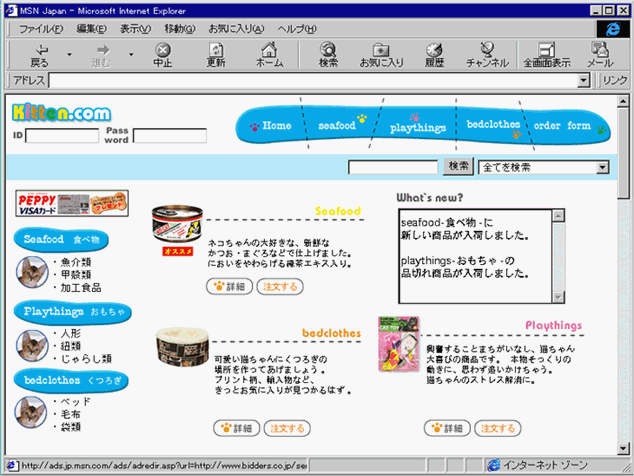Screen dimensions: 634x476
Task: Click the 検索 search button on page
Action: 458,167
